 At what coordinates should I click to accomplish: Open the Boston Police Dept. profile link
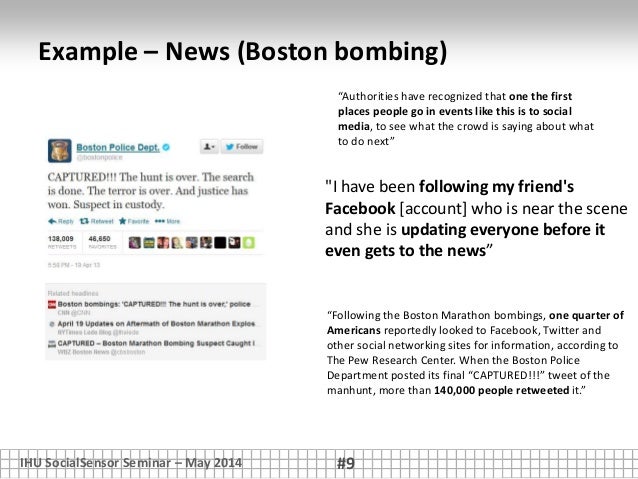[x=118, y=147]
